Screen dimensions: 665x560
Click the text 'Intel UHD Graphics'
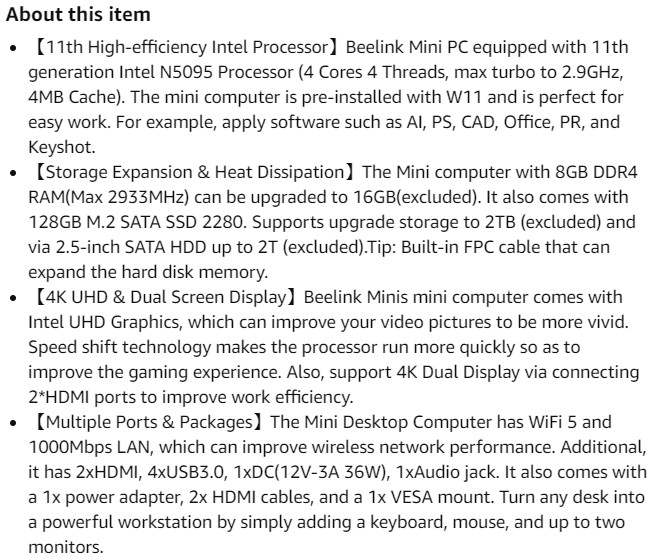coord(103,322)
